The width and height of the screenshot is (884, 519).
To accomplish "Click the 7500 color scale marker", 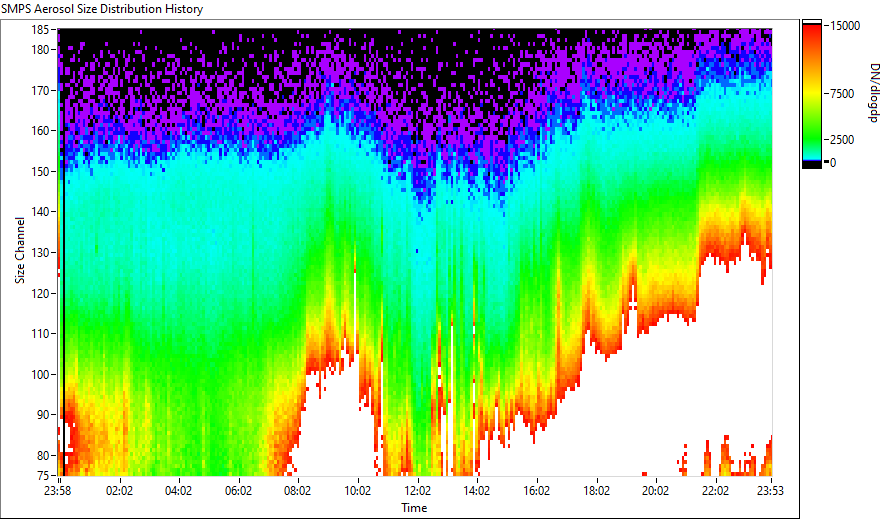I will tap(842, 94).
